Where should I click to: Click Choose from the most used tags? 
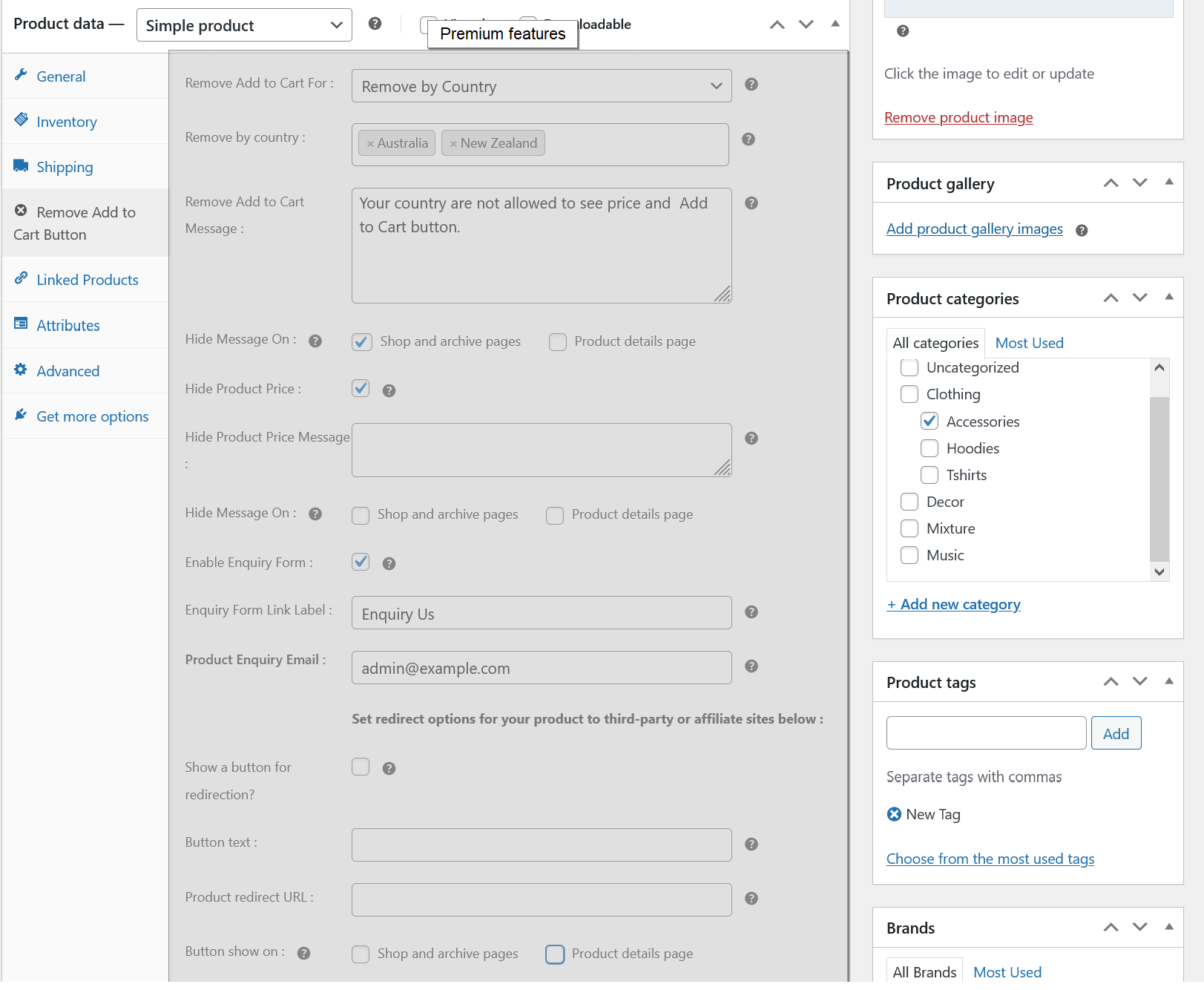click(990, 859)
